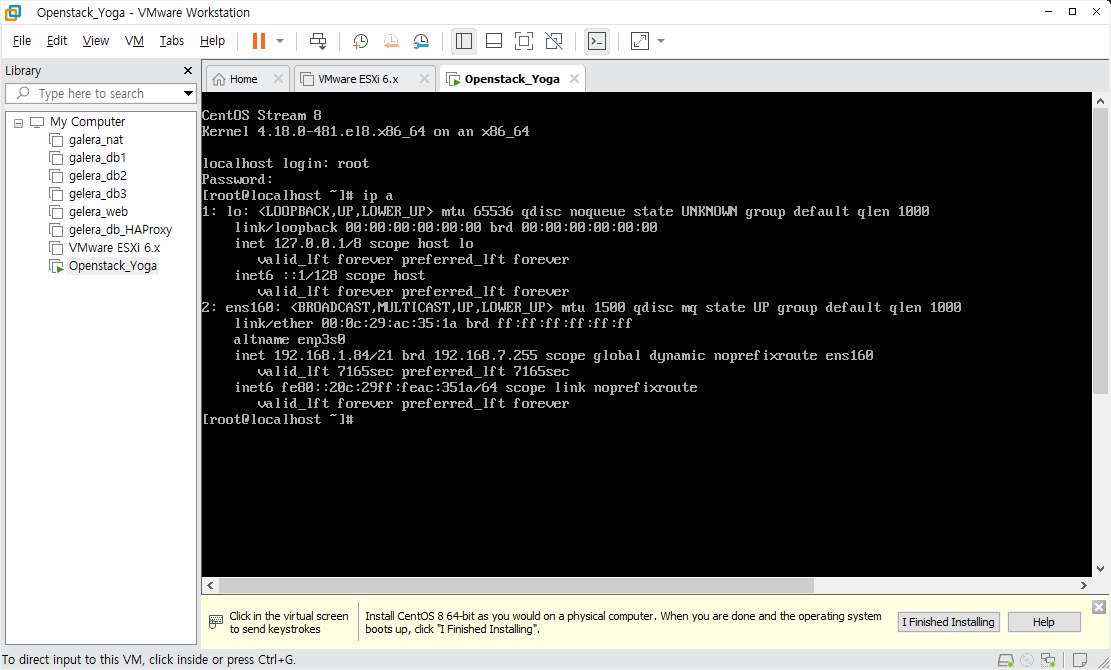The width and height of the screenshot is (1111, 670).
Task: Open the power options dropdown arrow
Action: pos(280,41)
